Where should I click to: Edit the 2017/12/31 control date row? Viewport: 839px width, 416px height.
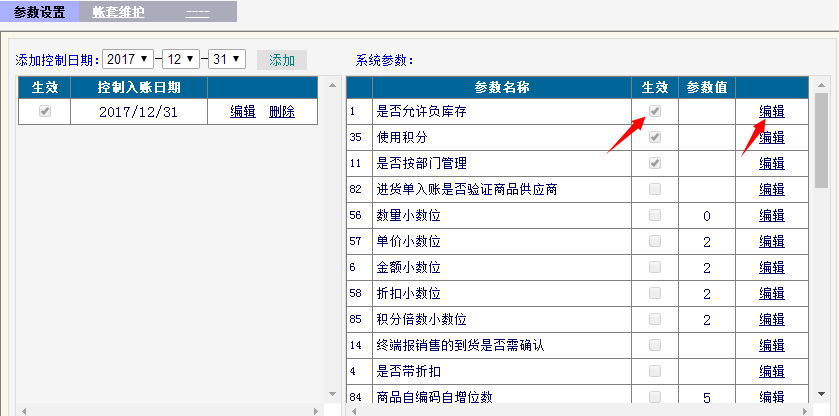pyautogui.click(x=243, y=112)
